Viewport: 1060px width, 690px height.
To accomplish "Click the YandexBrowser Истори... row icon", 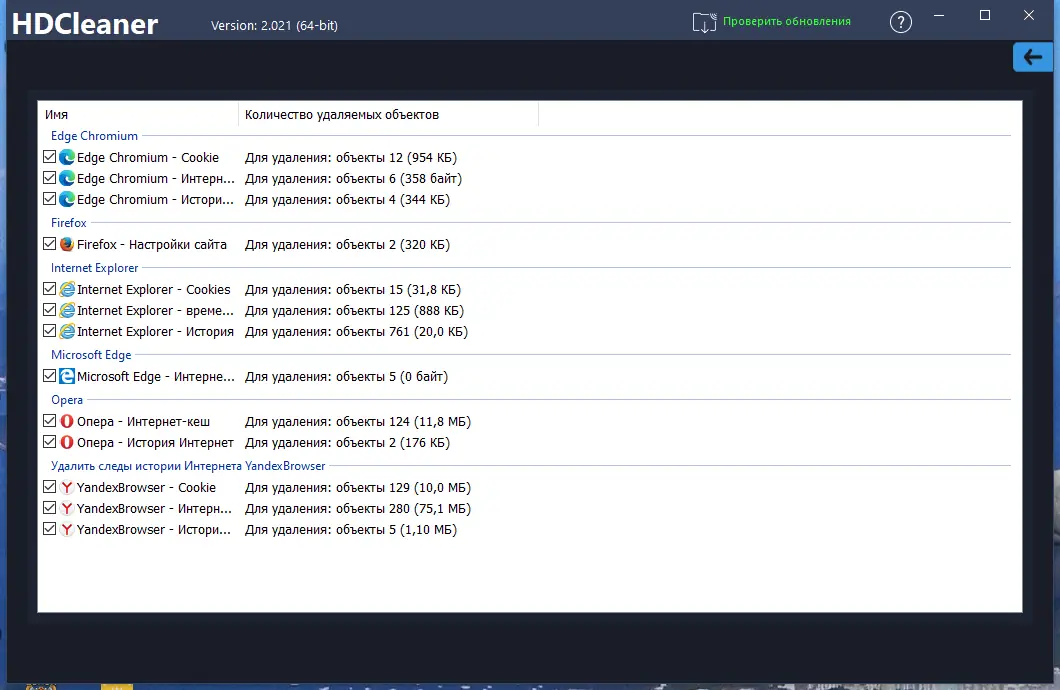I will [x=67, y=529].
